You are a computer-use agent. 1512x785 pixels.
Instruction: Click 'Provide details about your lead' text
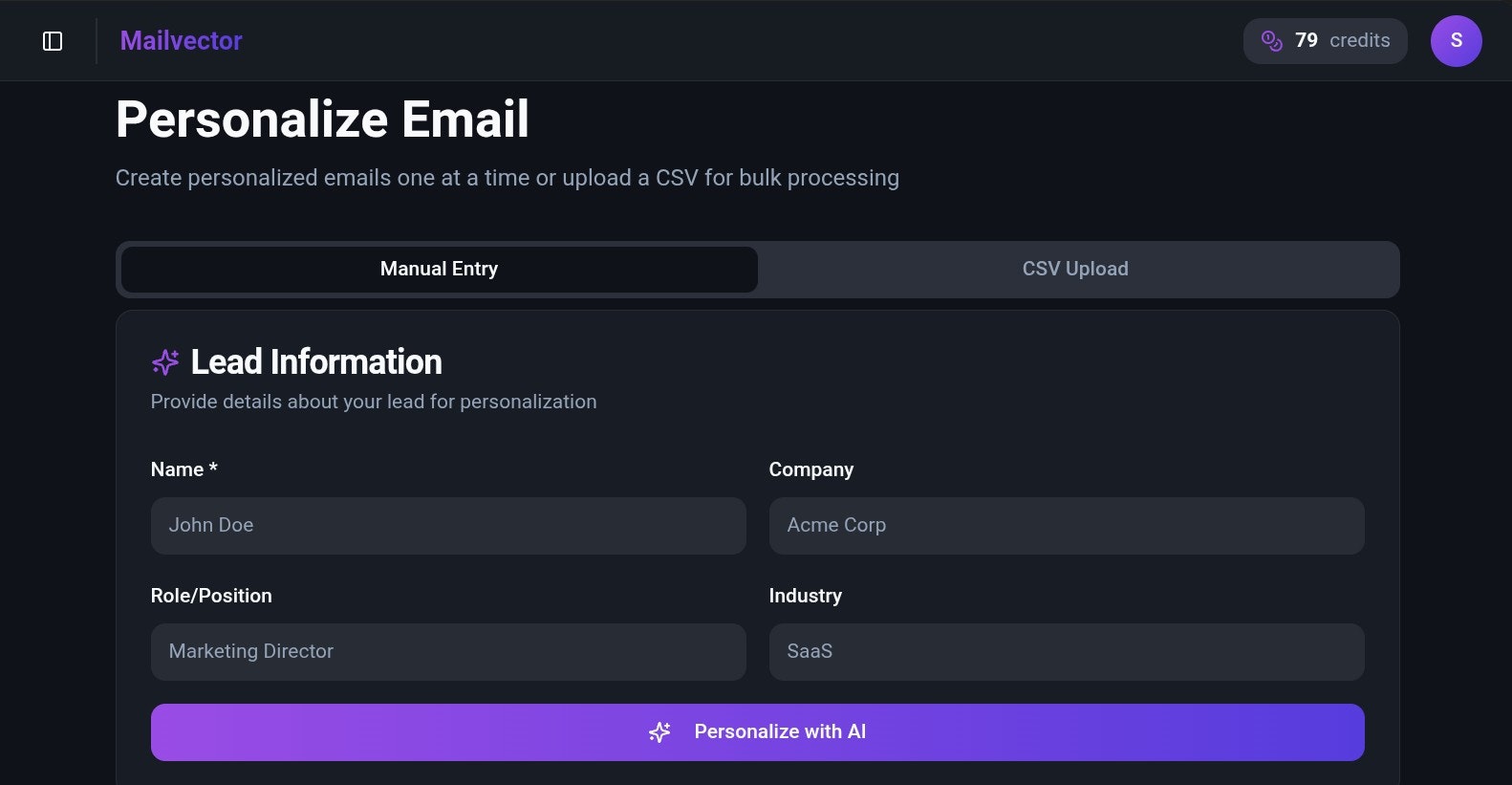point(374,402)
